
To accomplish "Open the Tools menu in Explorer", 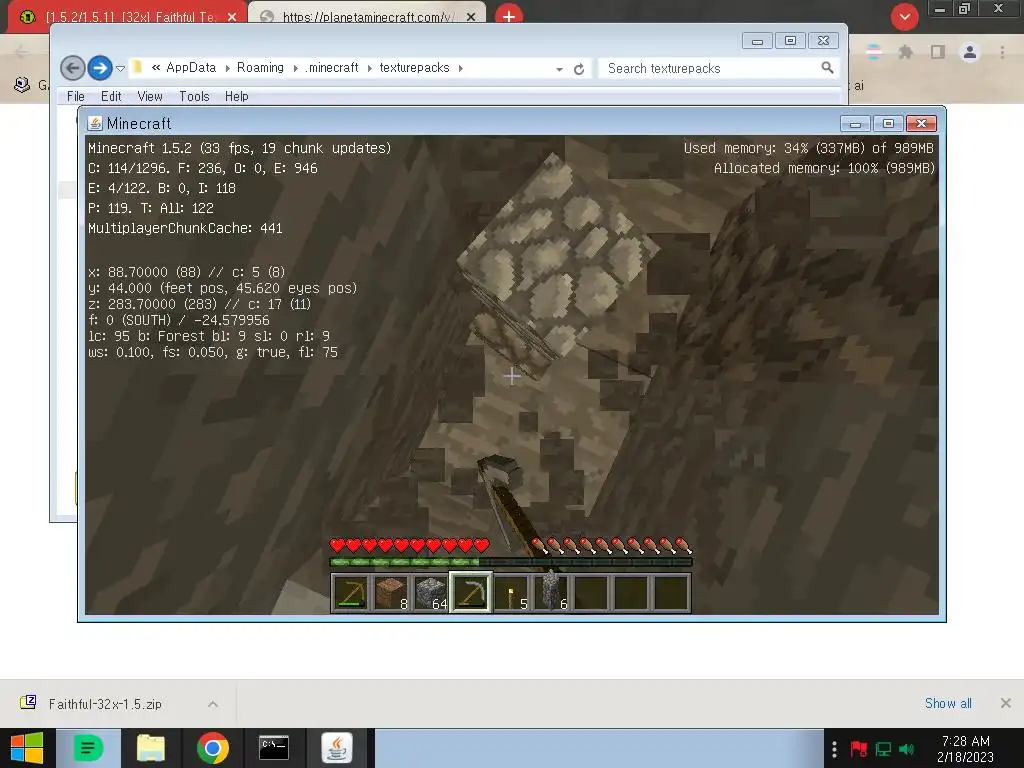I will 194,96.
